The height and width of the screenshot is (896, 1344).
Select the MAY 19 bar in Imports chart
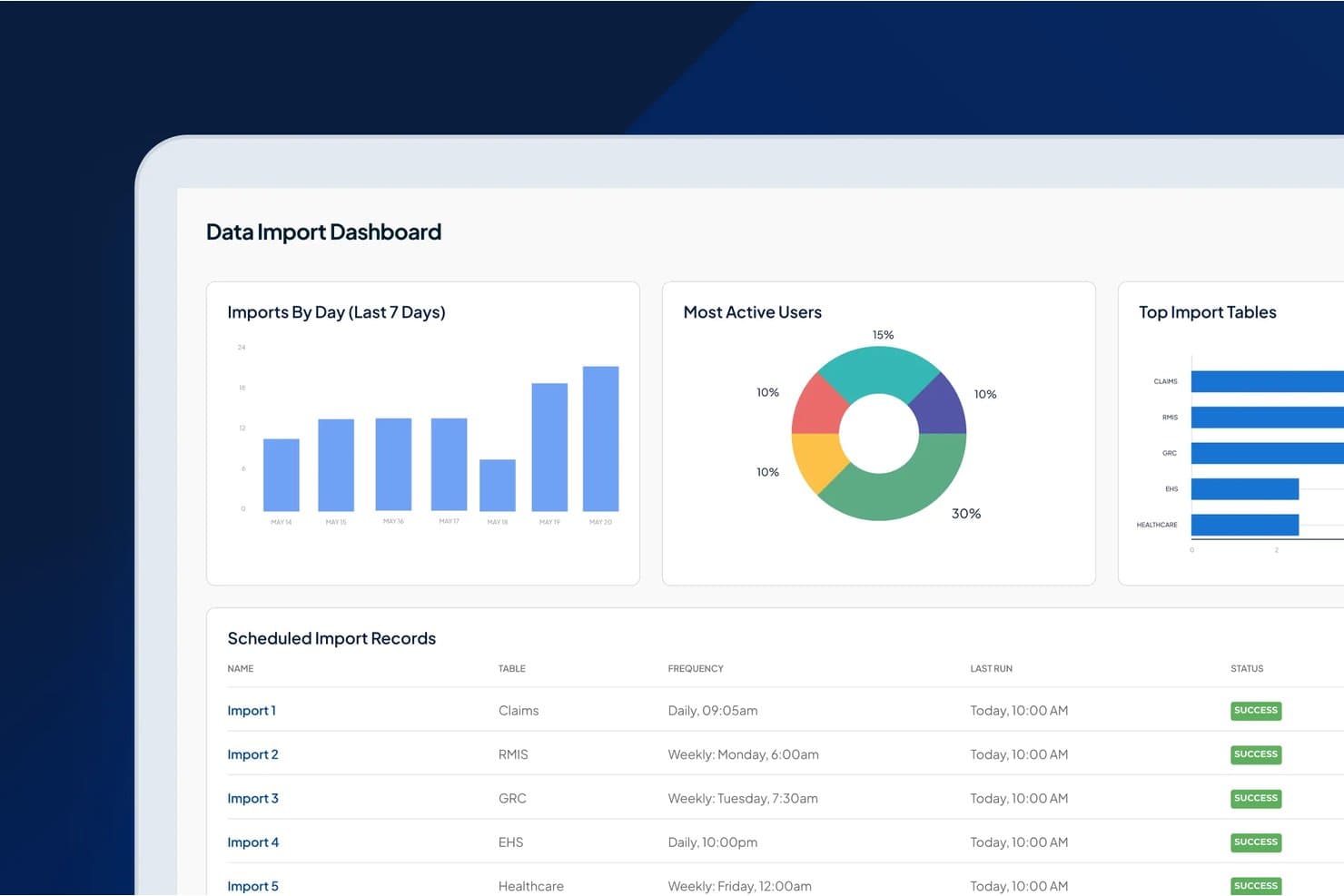tap(549, 447)
